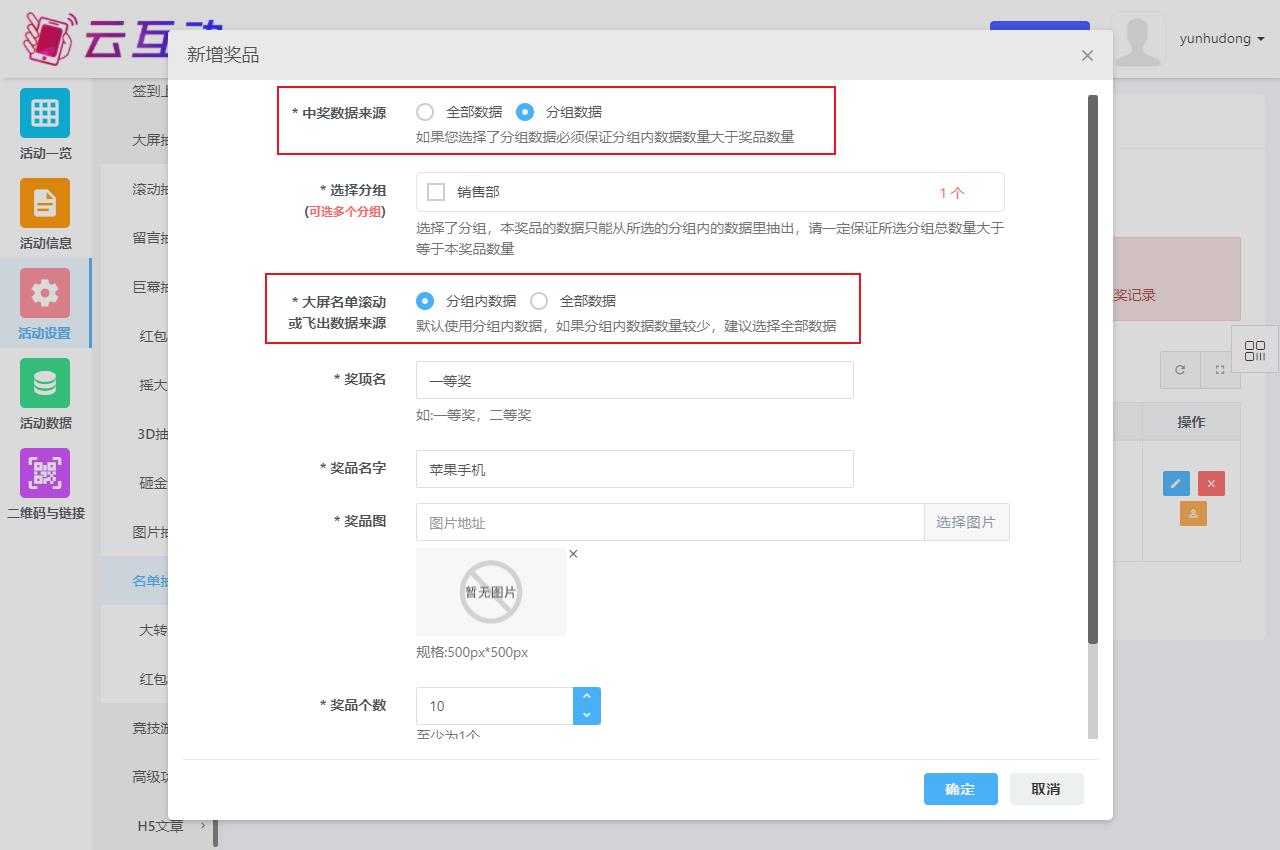The image size is (1280, 850).
Task: Decrease 奖品个数 with the down arrow
Action: [586, 715]
